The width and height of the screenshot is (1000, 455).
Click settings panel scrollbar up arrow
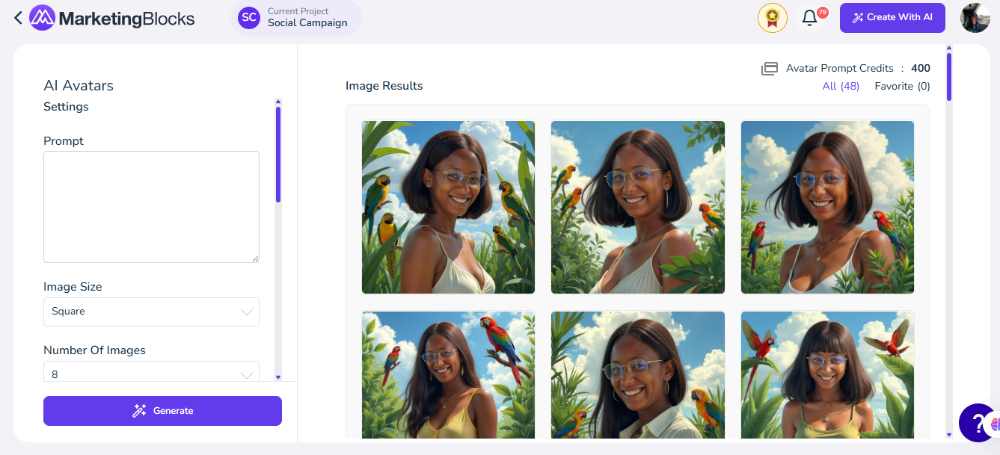[278, 101]
